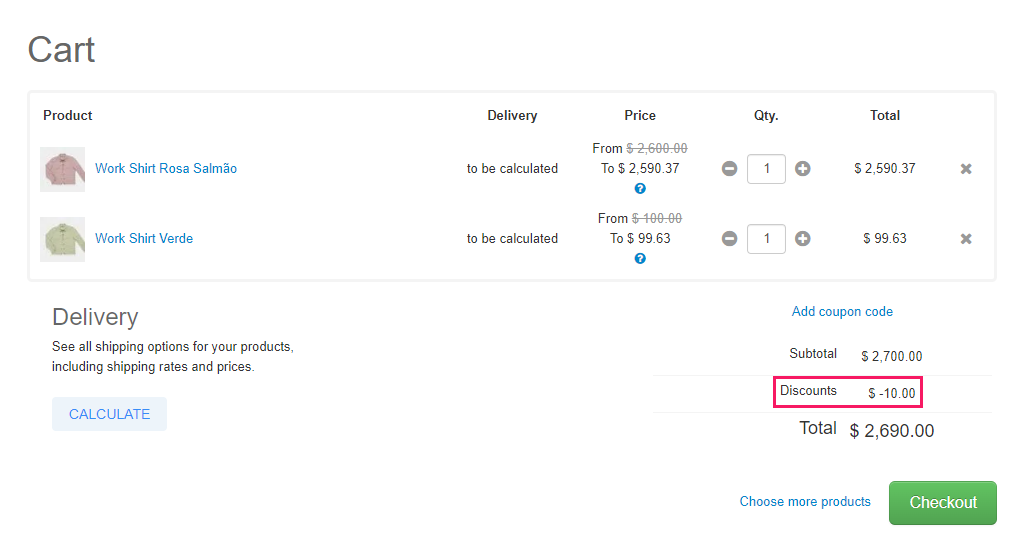
Task: Show price info for Work Shirt Verde
Action: (640, 258)
